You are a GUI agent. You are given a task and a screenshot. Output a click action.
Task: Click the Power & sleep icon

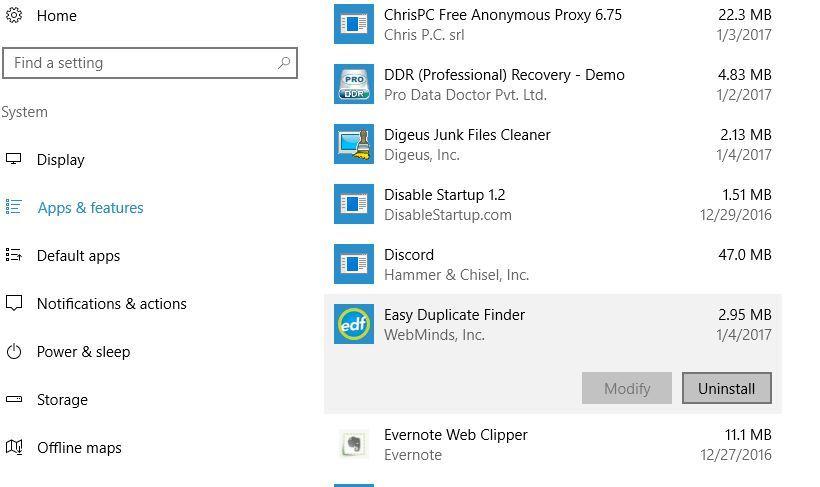(x=14, y=351)
